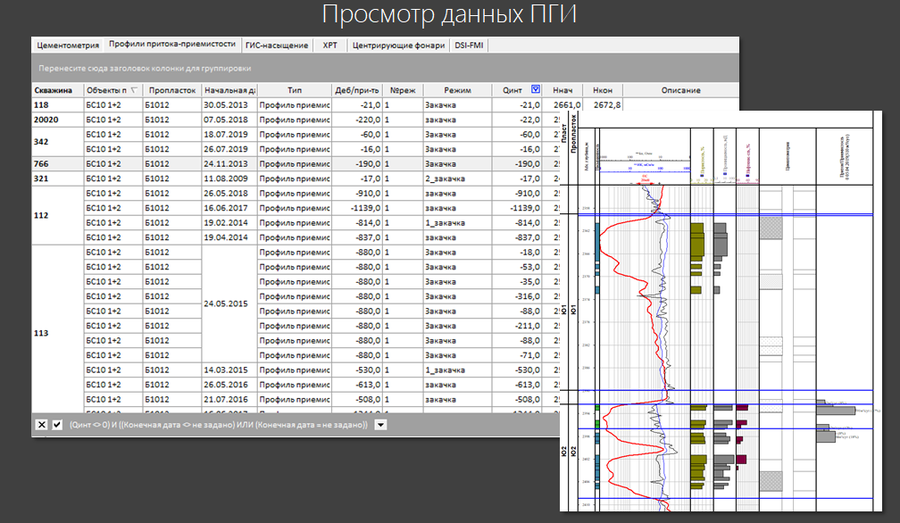The width and height of the screenshot is (900, 523).
Task: Click the Деб/при-ть column header
Action: click(x=357, y=90)
